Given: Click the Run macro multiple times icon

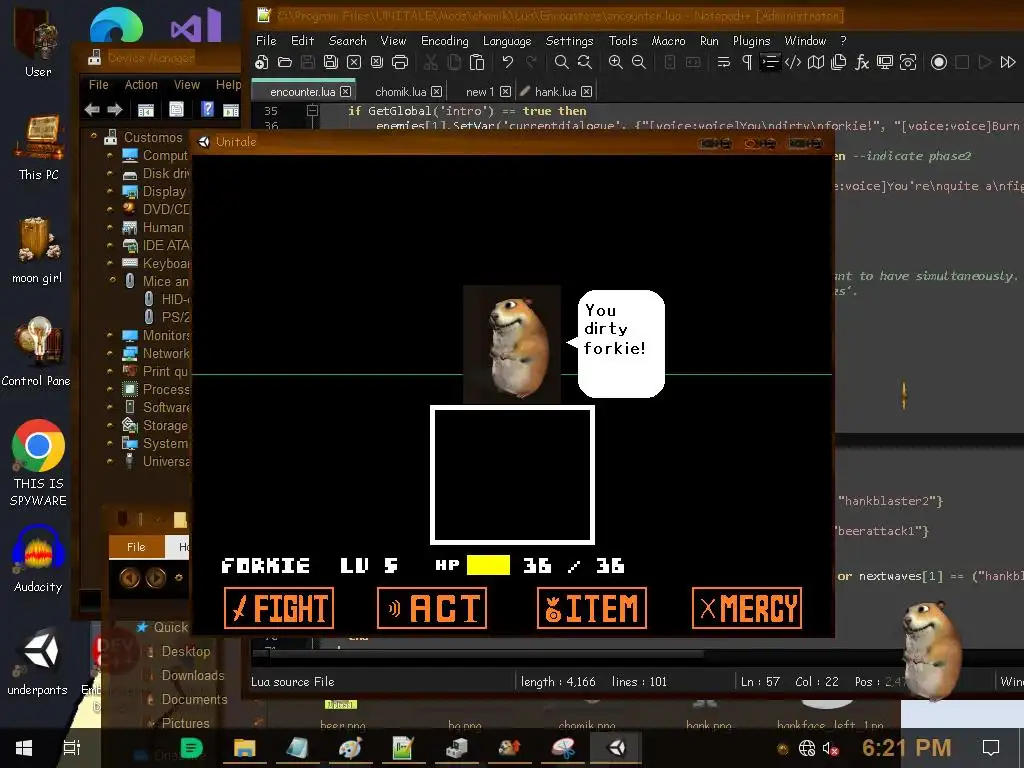Looking at the screenshot, I should [x=1008, y=62].
